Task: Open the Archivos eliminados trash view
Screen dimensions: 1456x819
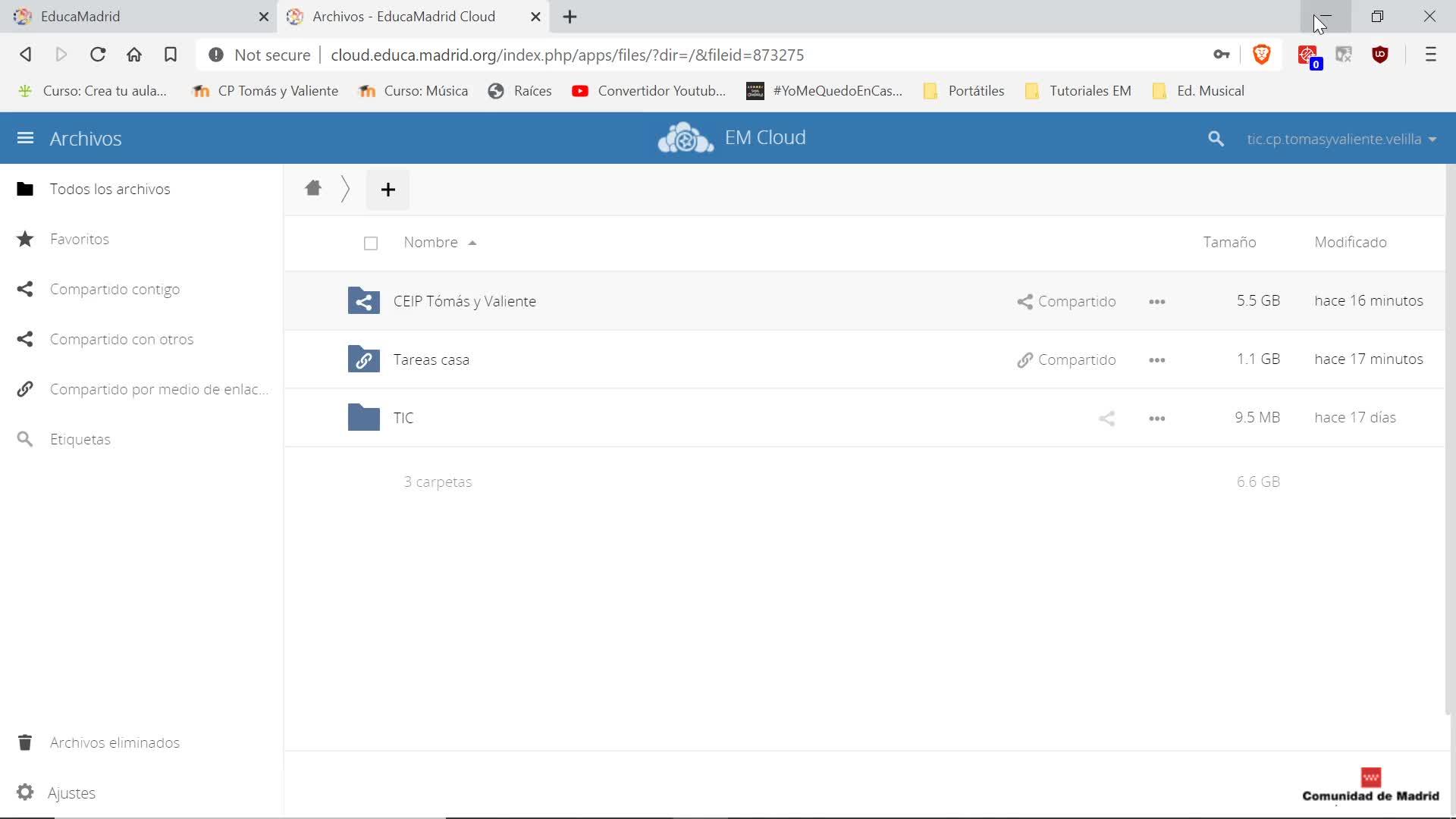Action: coord(115,742)
